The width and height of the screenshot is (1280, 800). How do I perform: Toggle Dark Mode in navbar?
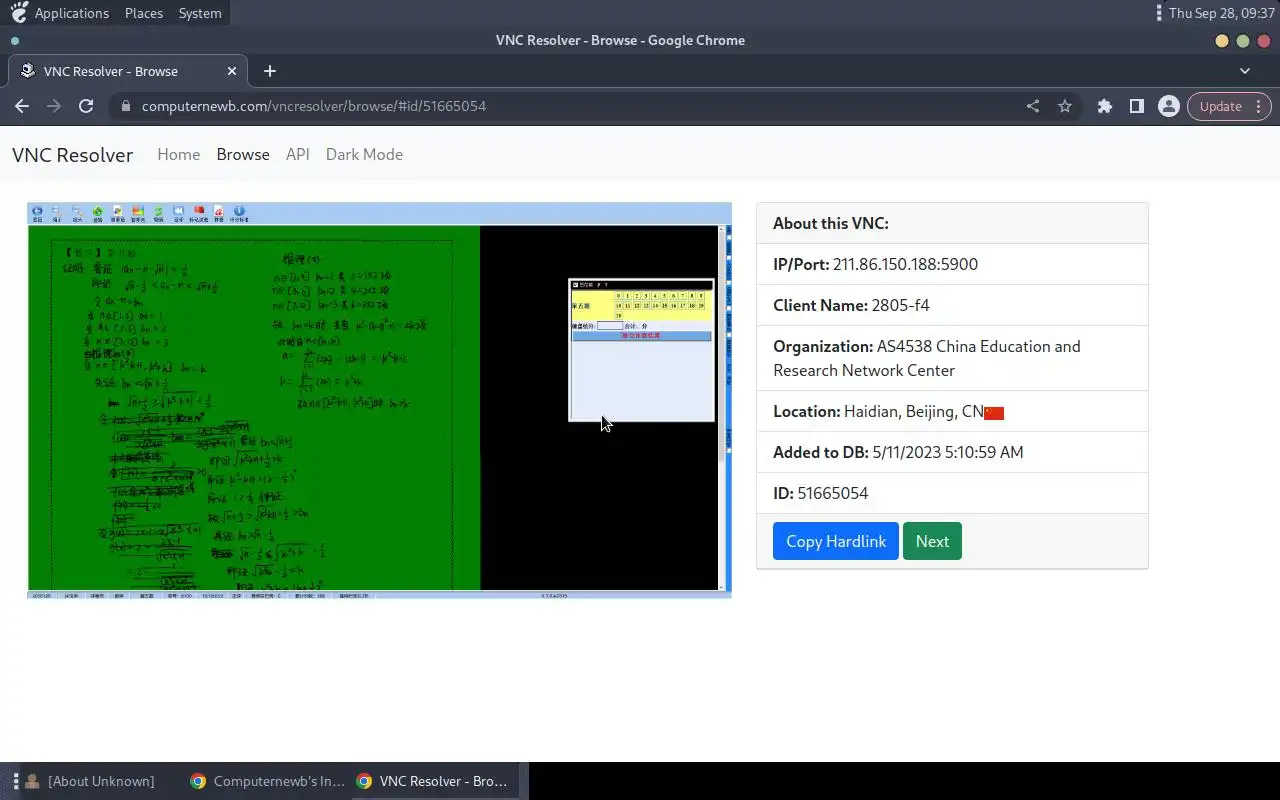364,154
